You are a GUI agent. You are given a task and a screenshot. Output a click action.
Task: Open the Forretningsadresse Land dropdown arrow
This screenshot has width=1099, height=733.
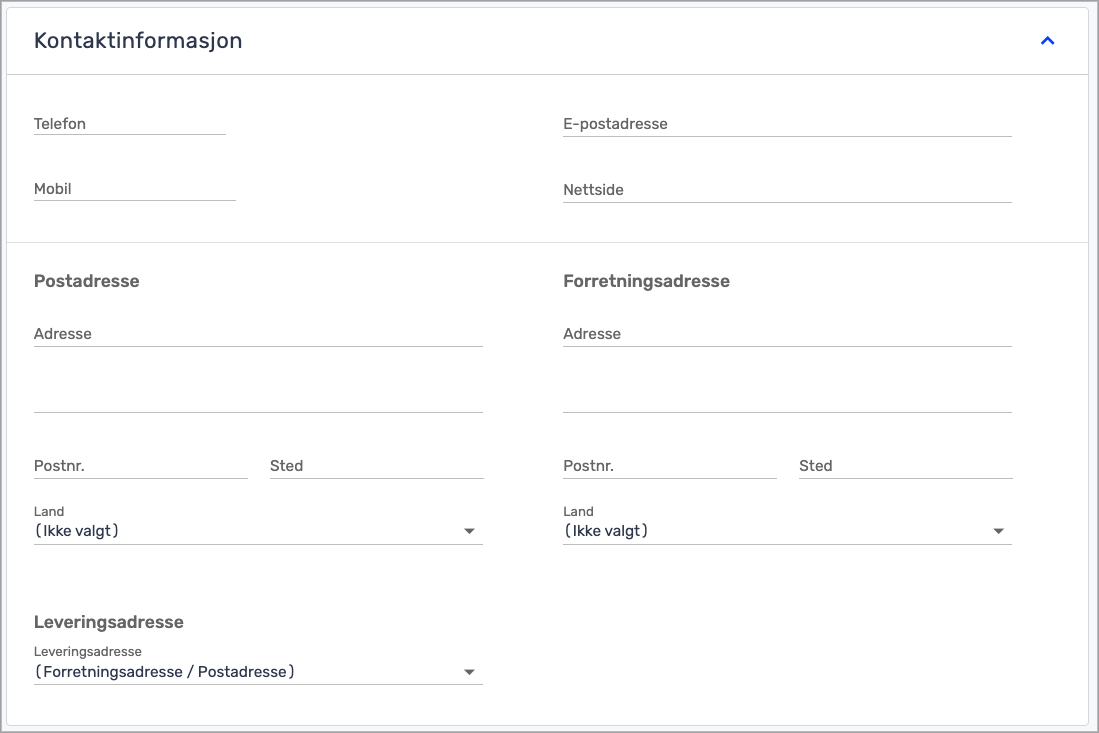pyautogui.click(x=998, y=531)
